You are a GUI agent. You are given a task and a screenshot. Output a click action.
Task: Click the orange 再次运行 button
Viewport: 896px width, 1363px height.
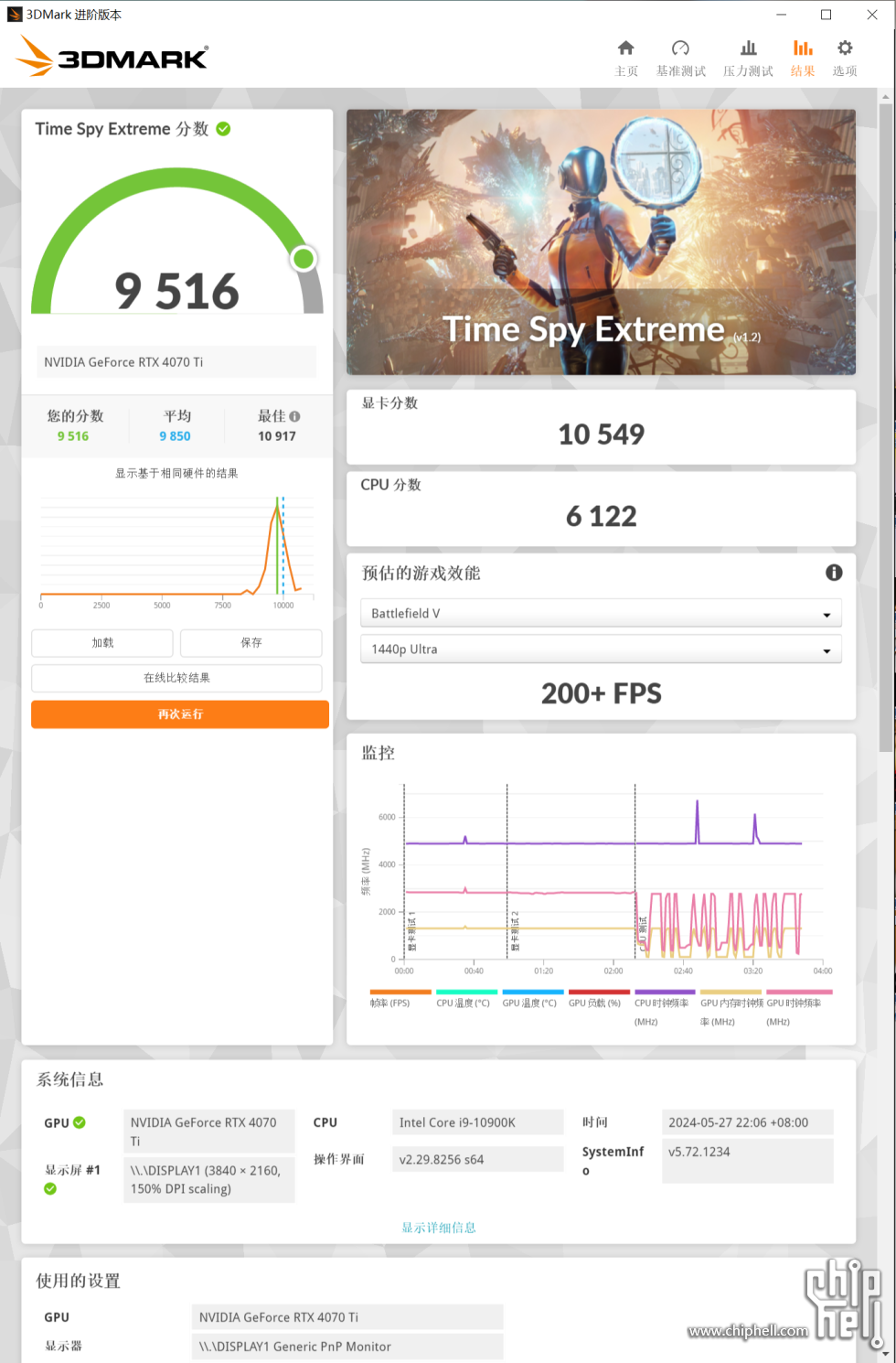[x=180, y=714]
